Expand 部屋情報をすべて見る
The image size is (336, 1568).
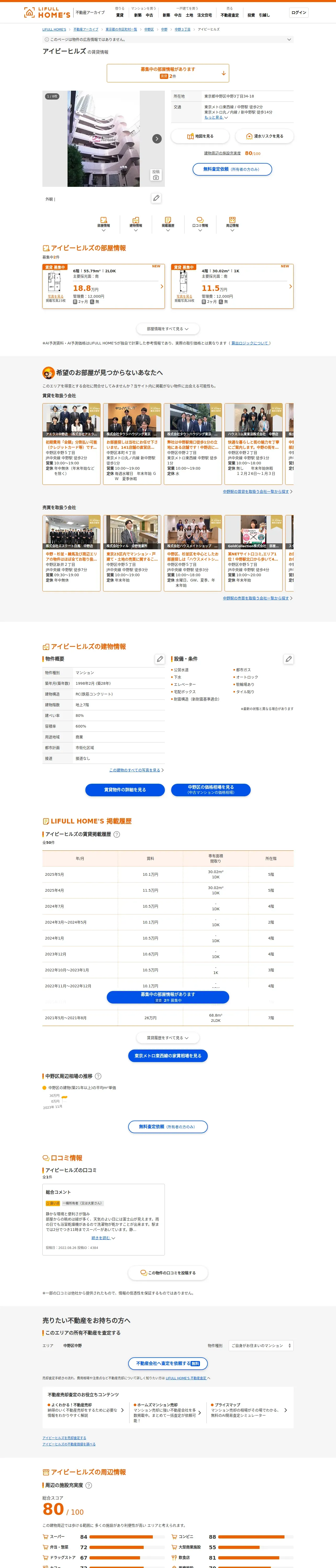click(x=168, y=329)
